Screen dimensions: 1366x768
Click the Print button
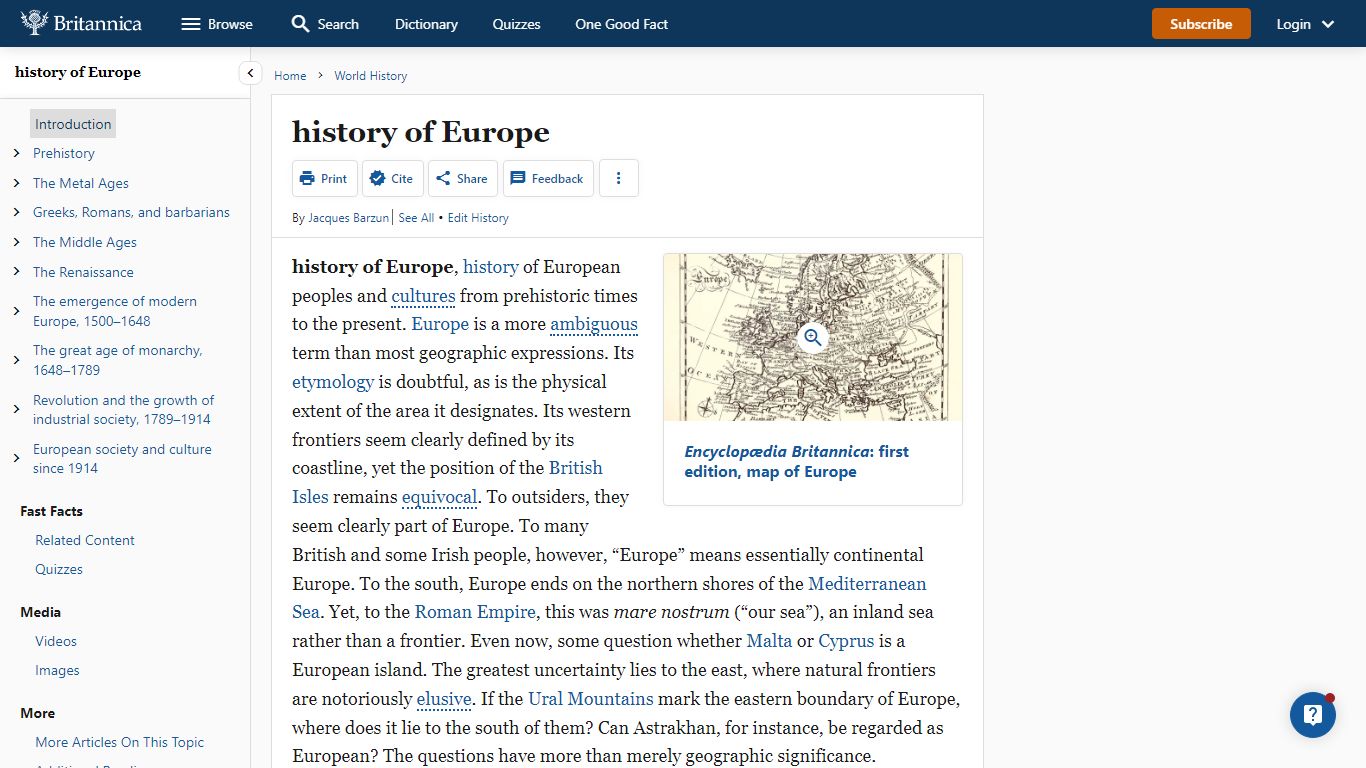point(324,178)
